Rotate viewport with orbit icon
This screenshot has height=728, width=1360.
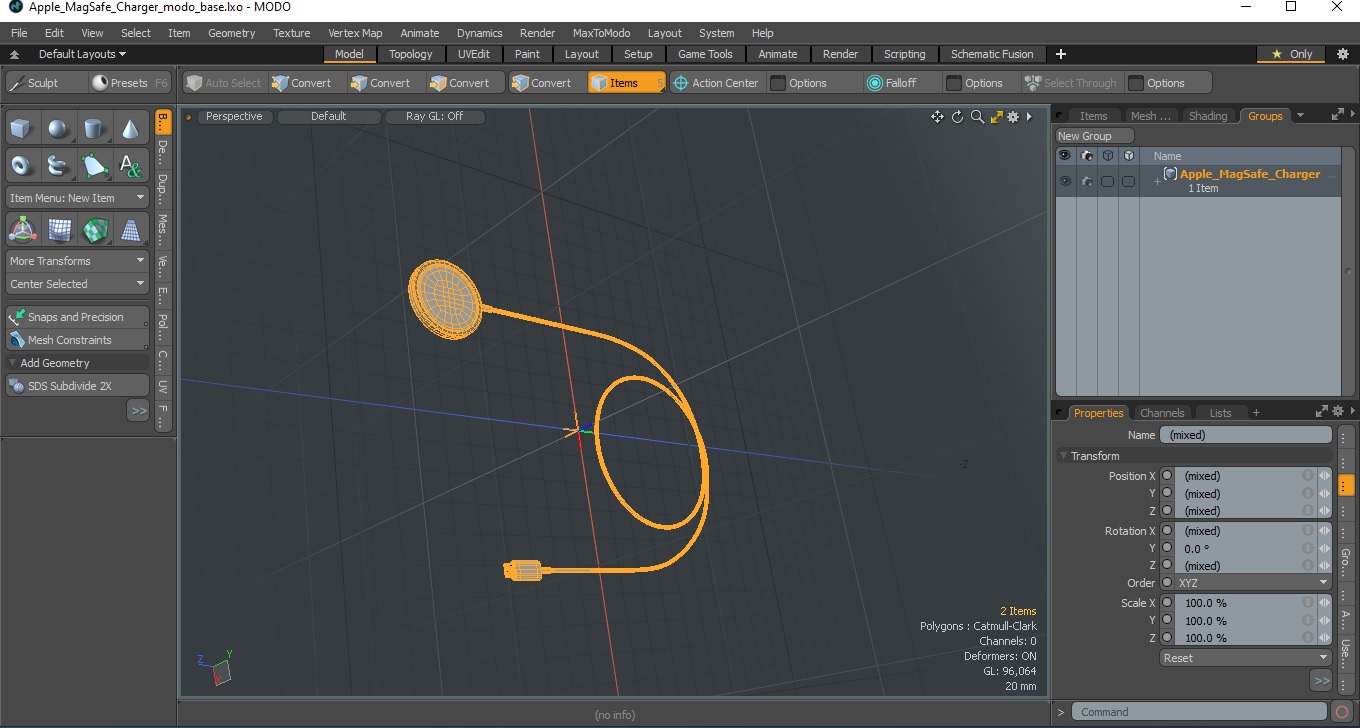[x=957, y=117]
